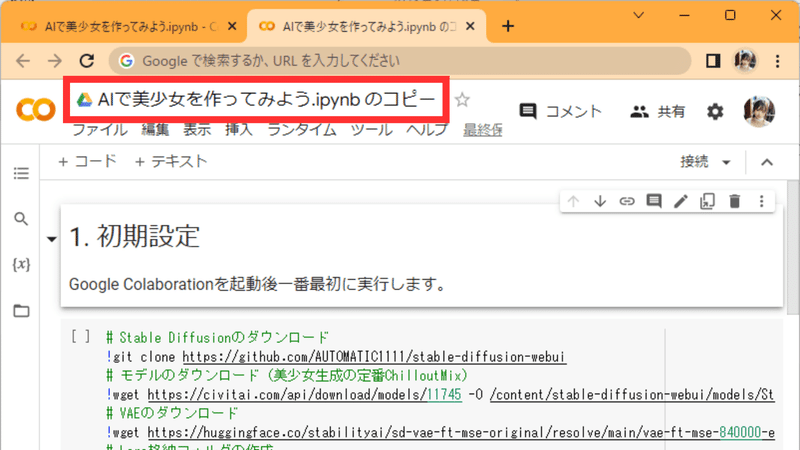The width and height of the screenshot is (800, 450).
Task: Go back in Chrome navigation
Action: point(23,61)
